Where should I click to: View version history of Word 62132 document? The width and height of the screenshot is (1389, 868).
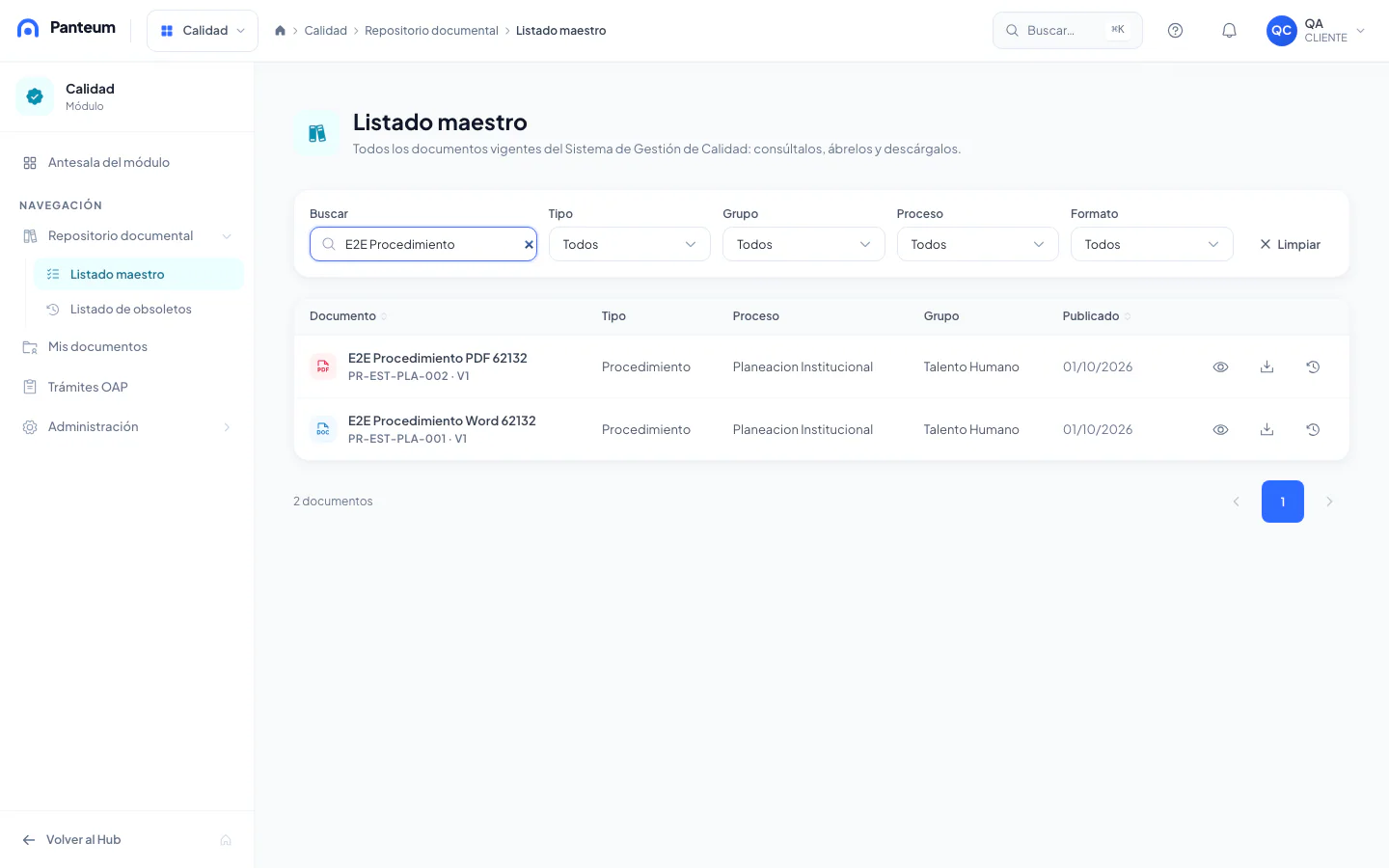[1313, 429]
